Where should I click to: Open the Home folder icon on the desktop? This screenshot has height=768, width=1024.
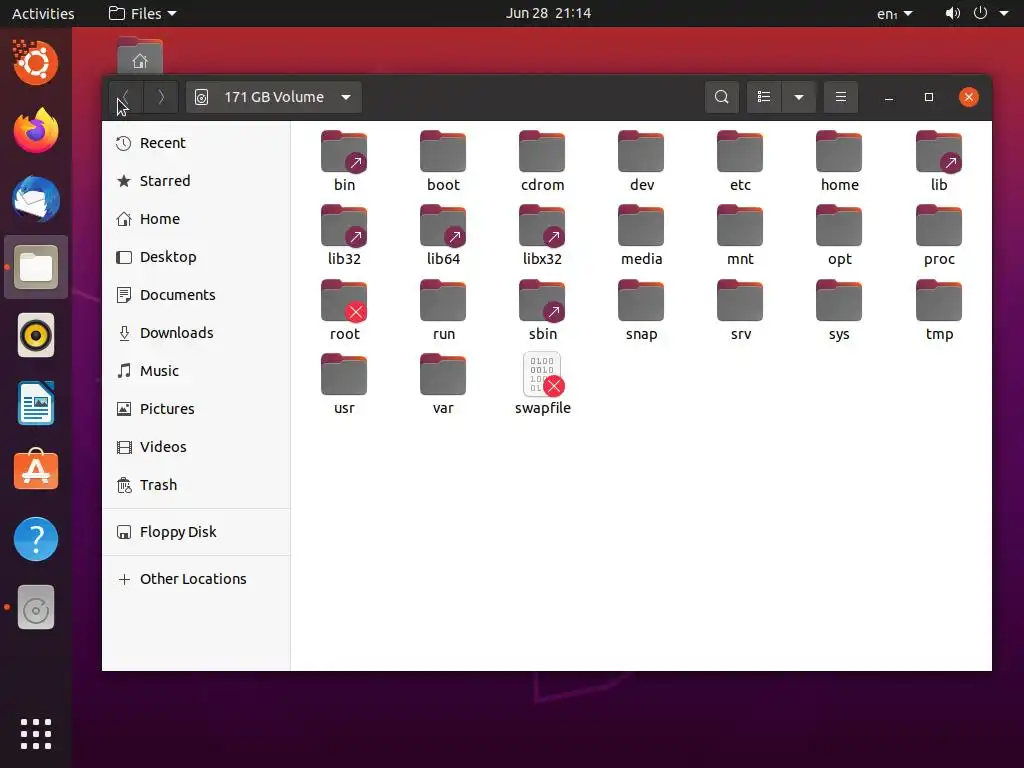tap(140, 55)
